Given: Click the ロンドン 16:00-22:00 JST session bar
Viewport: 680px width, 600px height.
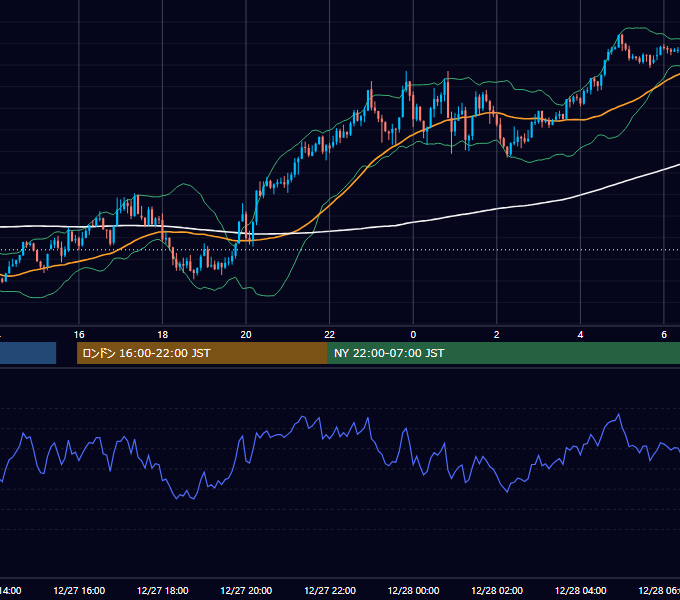Looking at the screenshot, I should click(x=202, y=353).
